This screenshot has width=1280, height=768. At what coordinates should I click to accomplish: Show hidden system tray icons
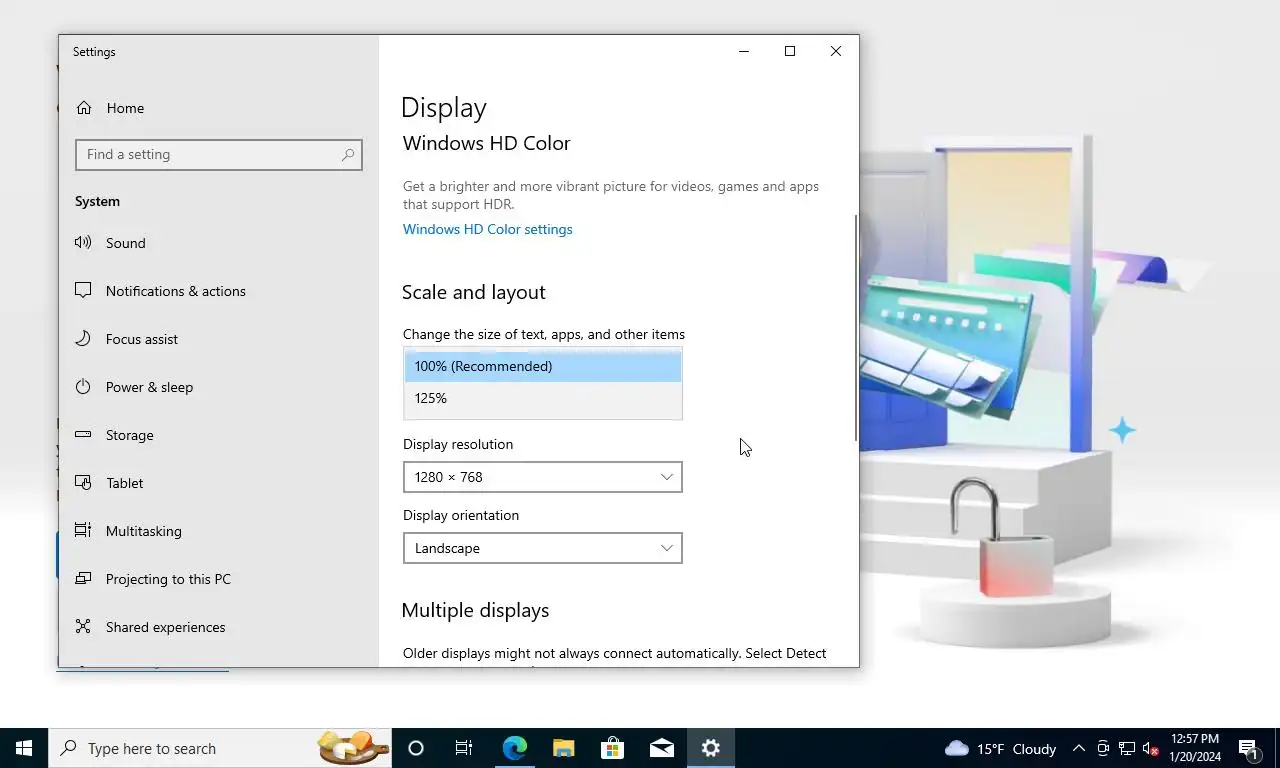(1079, 748)
